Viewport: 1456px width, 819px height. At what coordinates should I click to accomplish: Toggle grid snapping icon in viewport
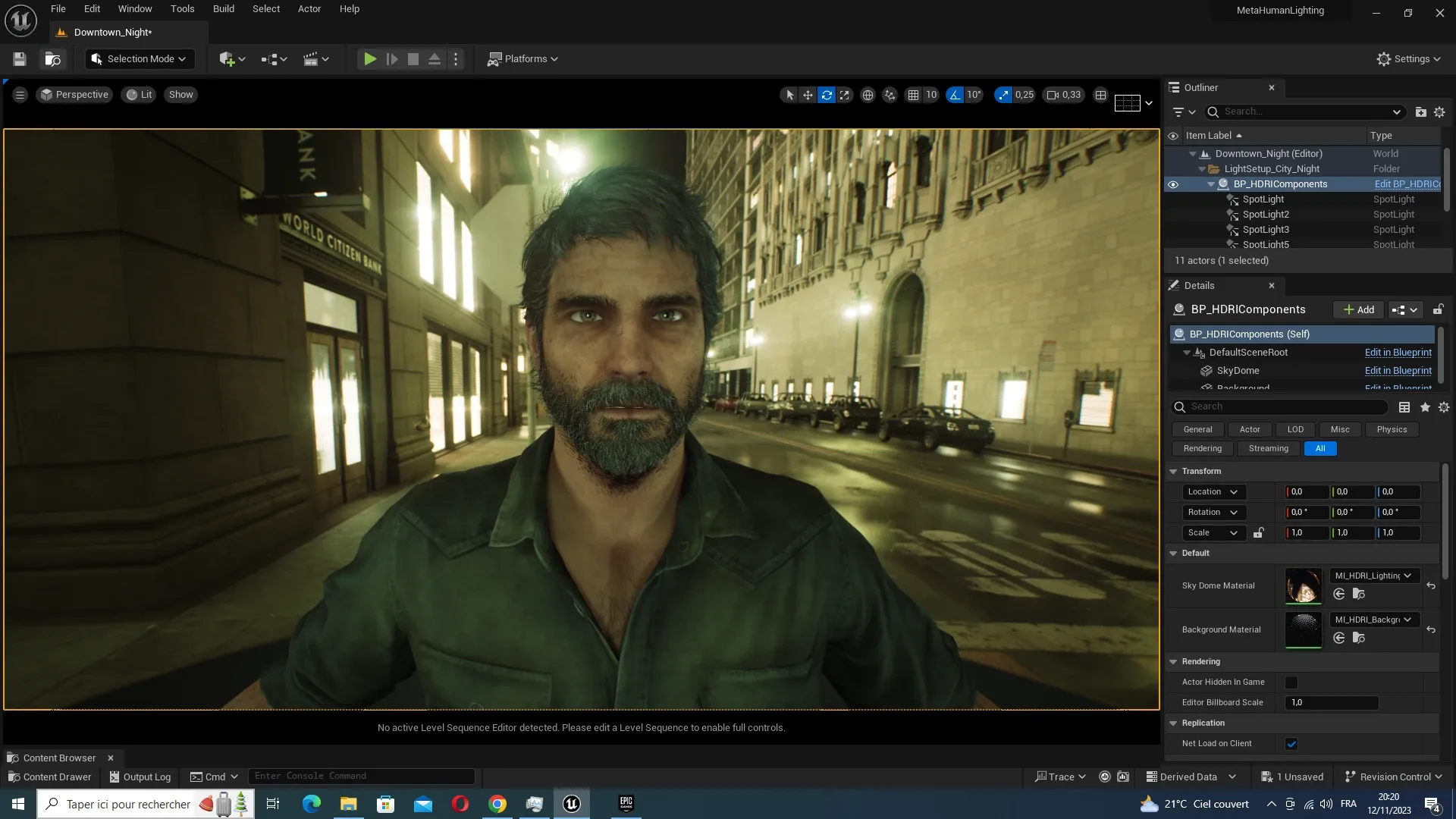click(x=913, y=95)
